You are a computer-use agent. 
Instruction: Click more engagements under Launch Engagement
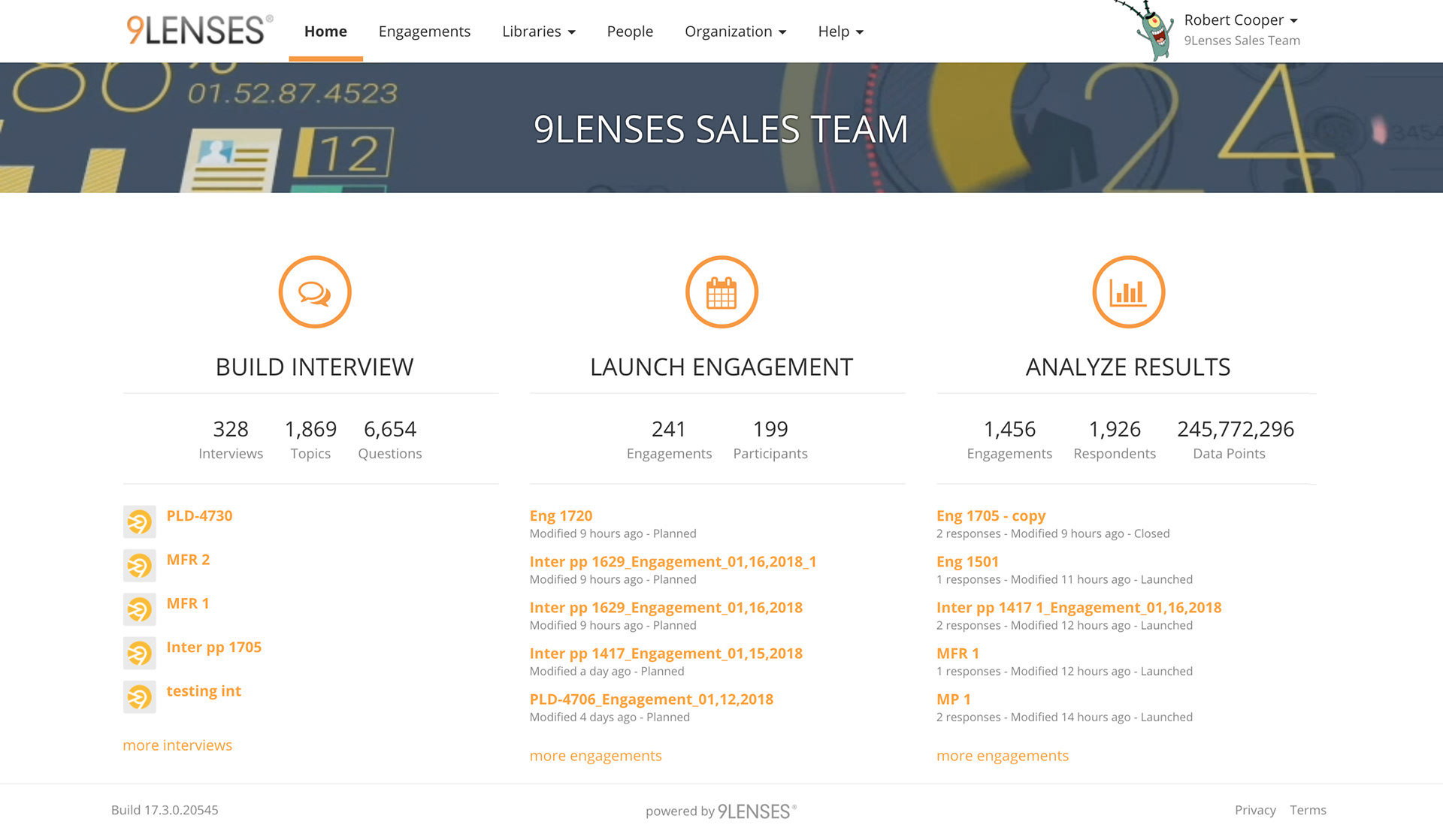(x=595, y=755)
